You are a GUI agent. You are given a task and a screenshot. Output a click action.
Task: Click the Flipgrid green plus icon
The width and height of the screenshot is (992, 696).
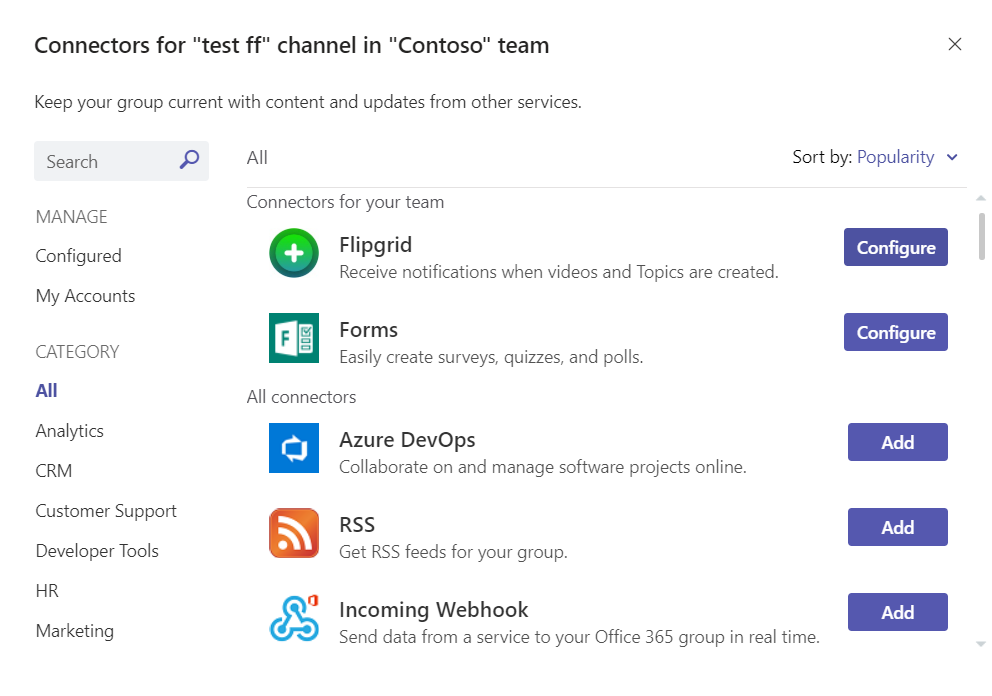click(x=294, y=253)
